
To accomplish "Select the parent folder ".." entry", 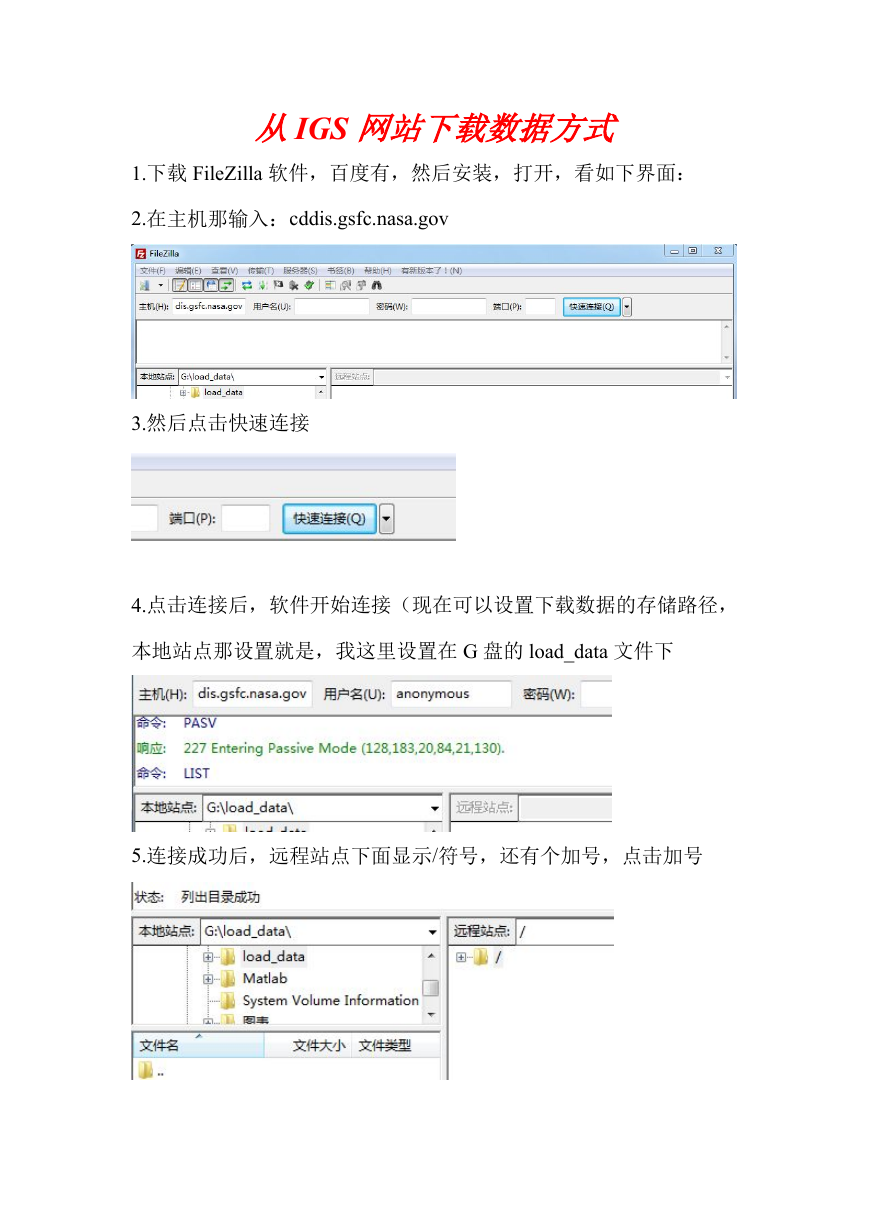I will [151, 1071].
